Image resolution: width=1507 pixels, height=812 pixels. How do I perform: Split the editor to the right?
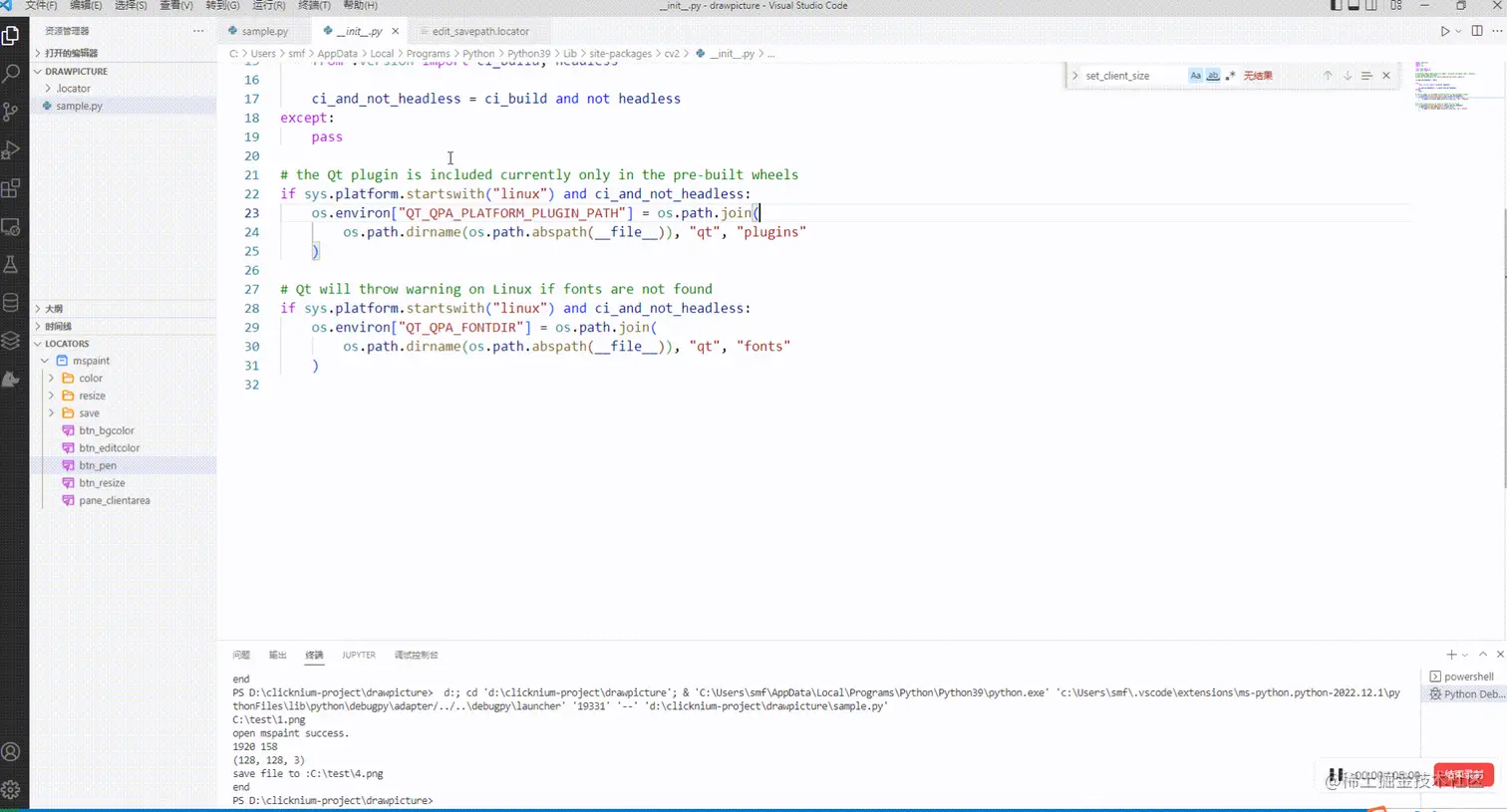[1477, 32]
